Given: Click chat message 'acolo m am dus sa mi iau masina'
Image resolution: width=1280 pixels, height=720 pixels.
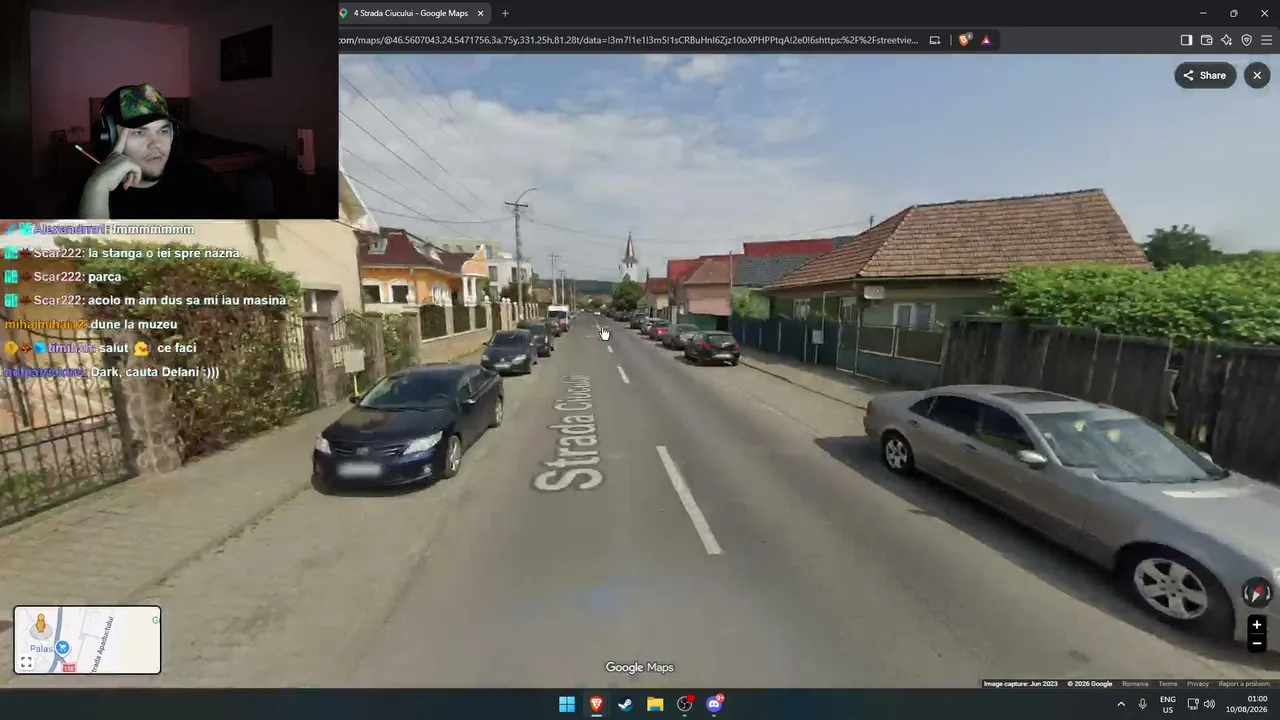Looking at the screenshot, I should pyautogui.click(x=187, y=300).
